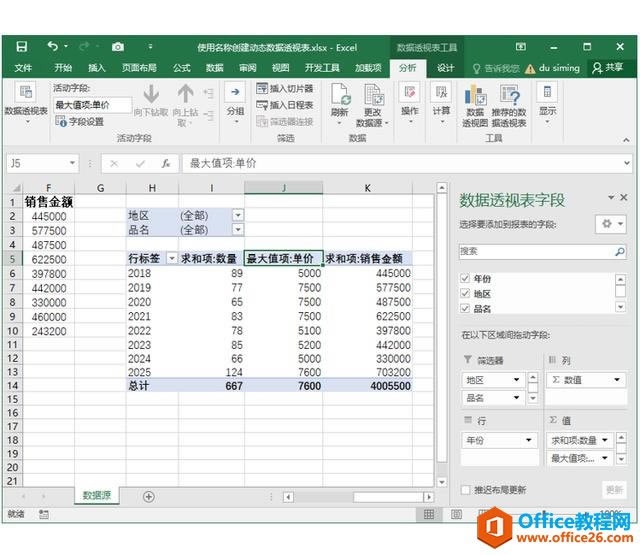Open the 操作 actions menu
The width and height of the screenshot is (640, 555).
point(410,103)
